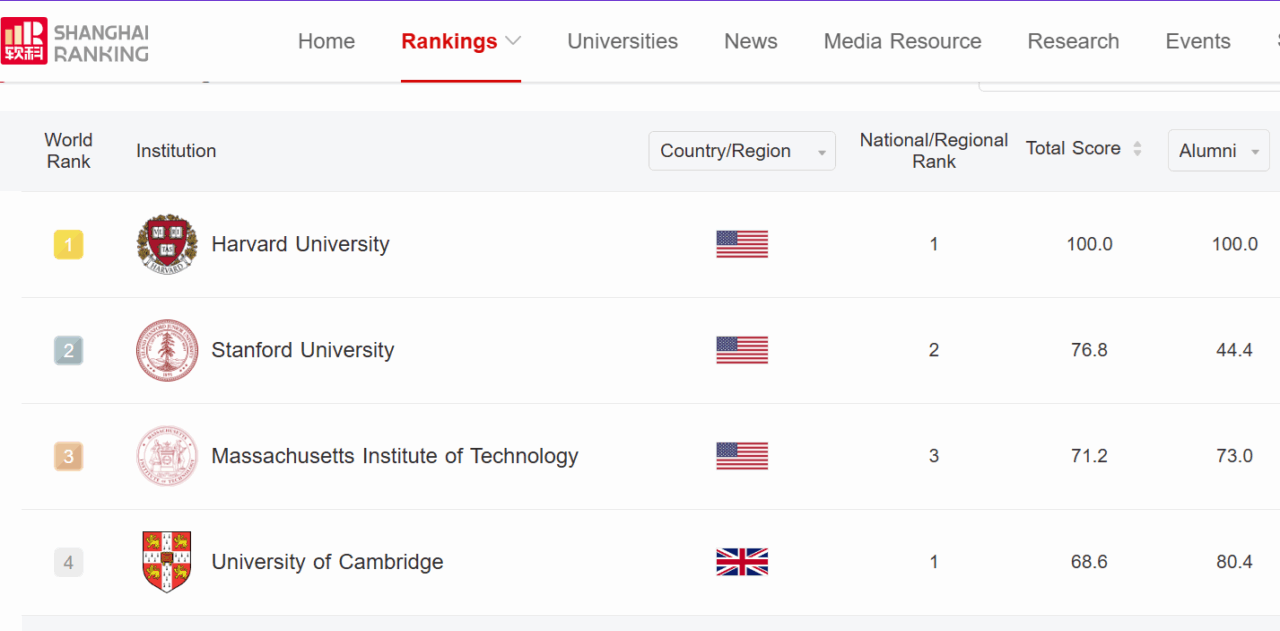
Task: Click the US flag beside Stanford University
Action: (742, 350)
